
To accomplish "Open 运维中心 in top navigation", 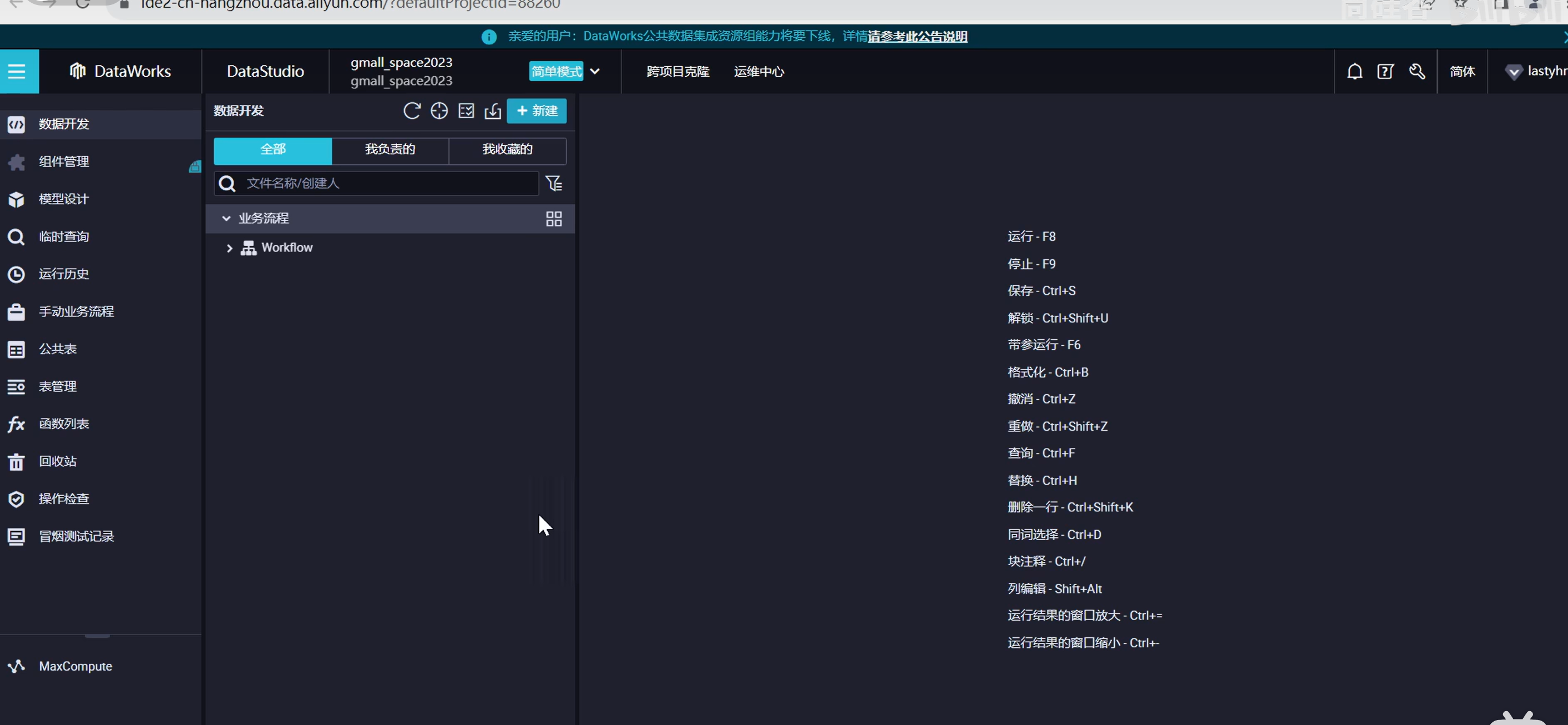I will pyautogui.click(x=758, y=72).
